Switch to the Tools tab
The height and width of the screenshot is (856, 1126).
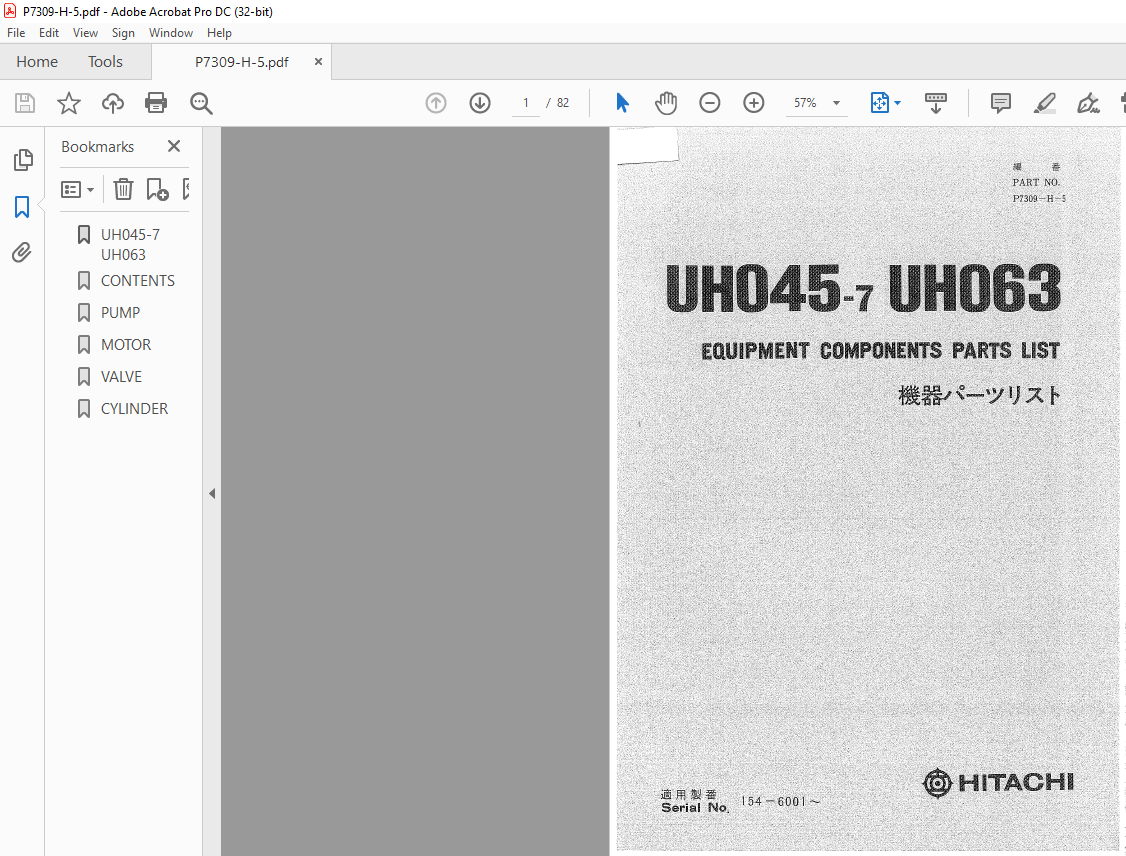click(106, 62)
